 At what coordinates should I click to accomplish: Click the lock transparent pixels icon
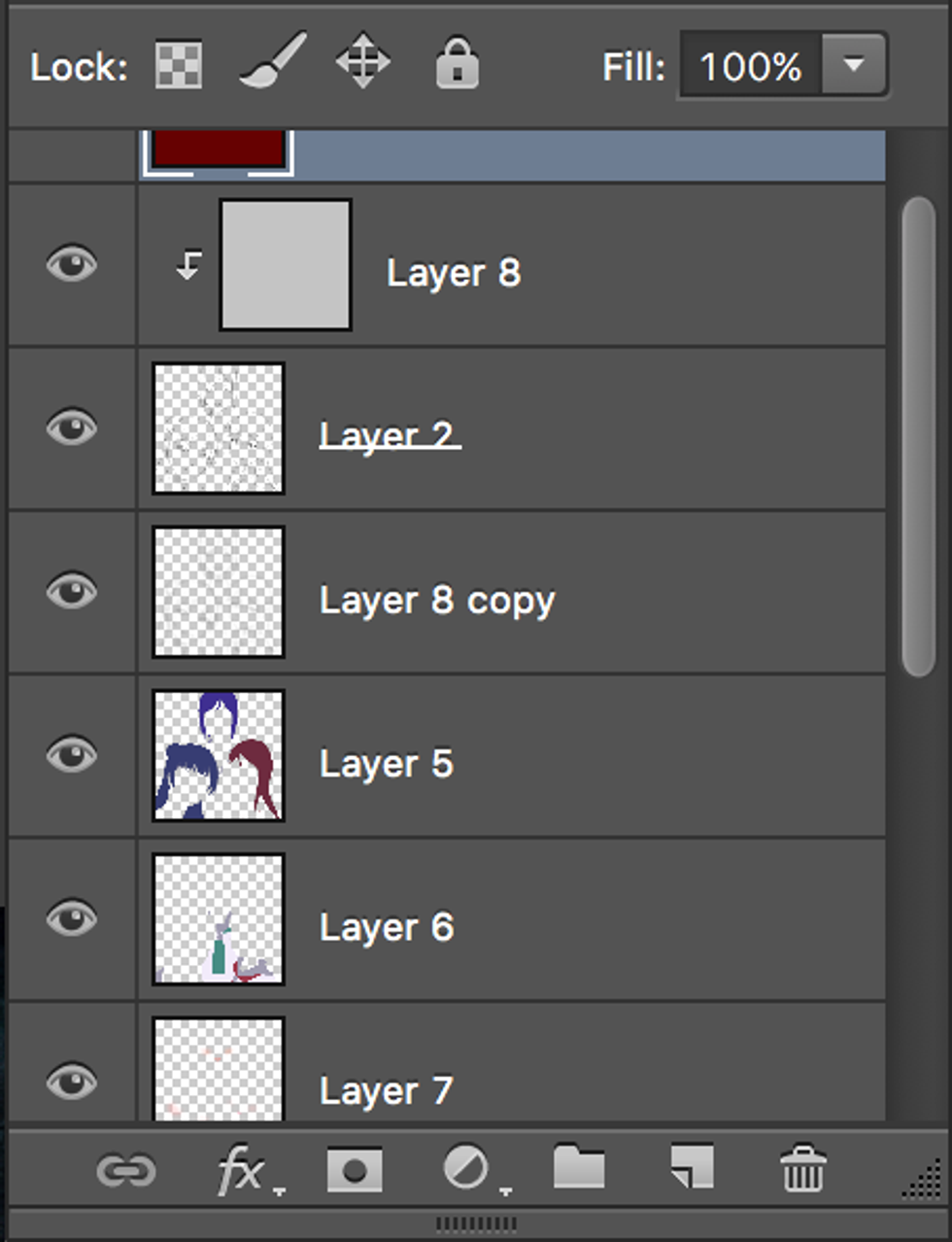coord(179,66)
